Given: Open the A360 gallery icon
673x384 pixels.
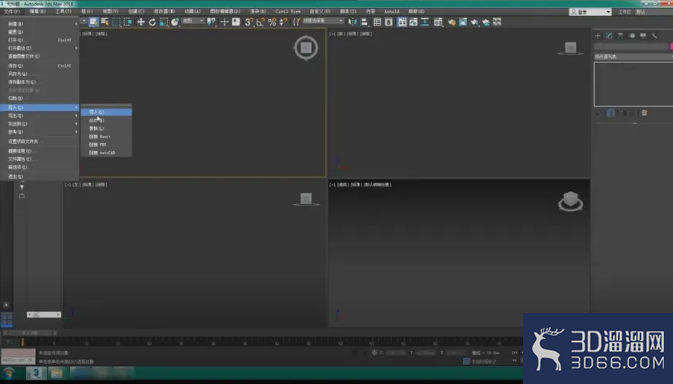Looking at the screenshot, I should (497, 22).
